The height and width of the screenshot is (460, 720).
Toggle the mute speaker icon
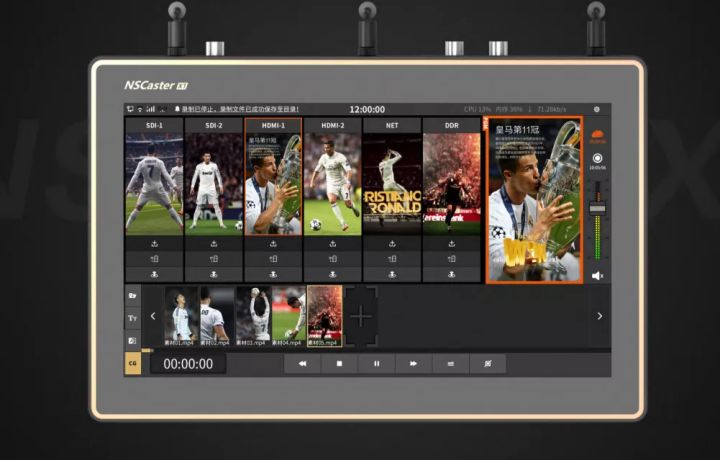click(598, 275)
